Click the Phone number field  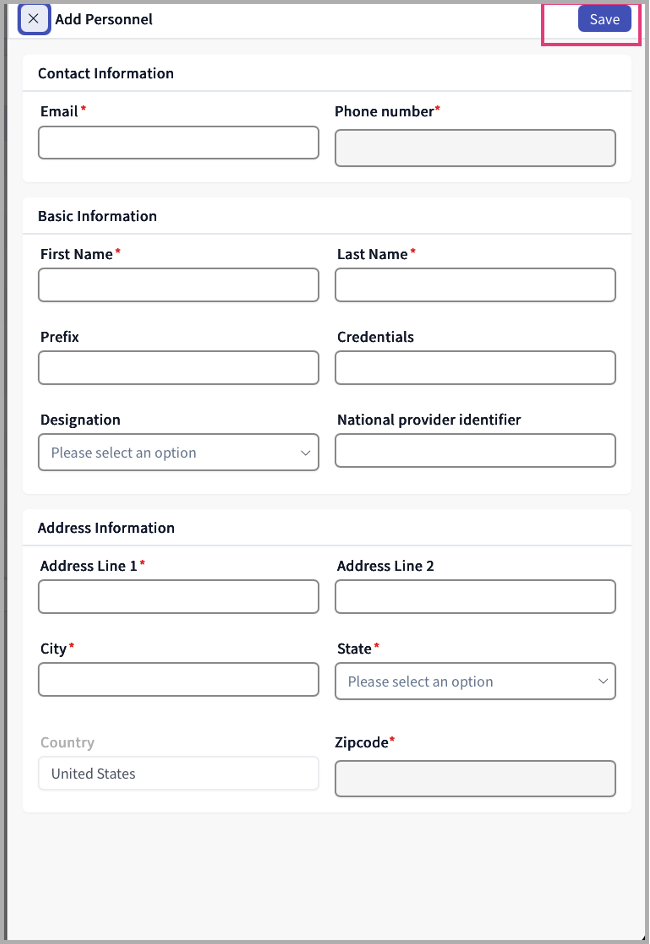(x=475, y=148)
